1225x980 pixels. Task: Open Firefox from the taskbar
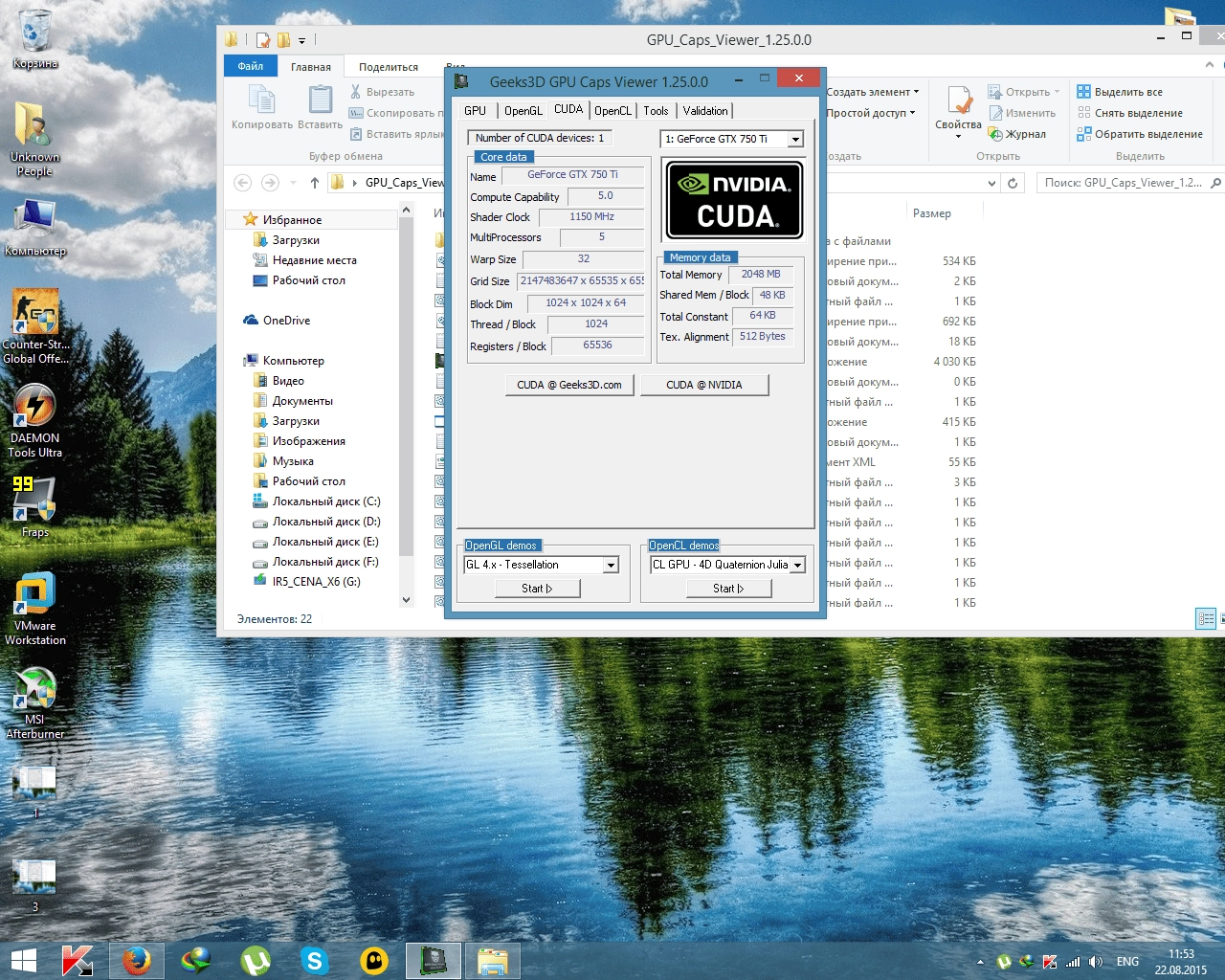pyautogui.click(x=137, y=961)
